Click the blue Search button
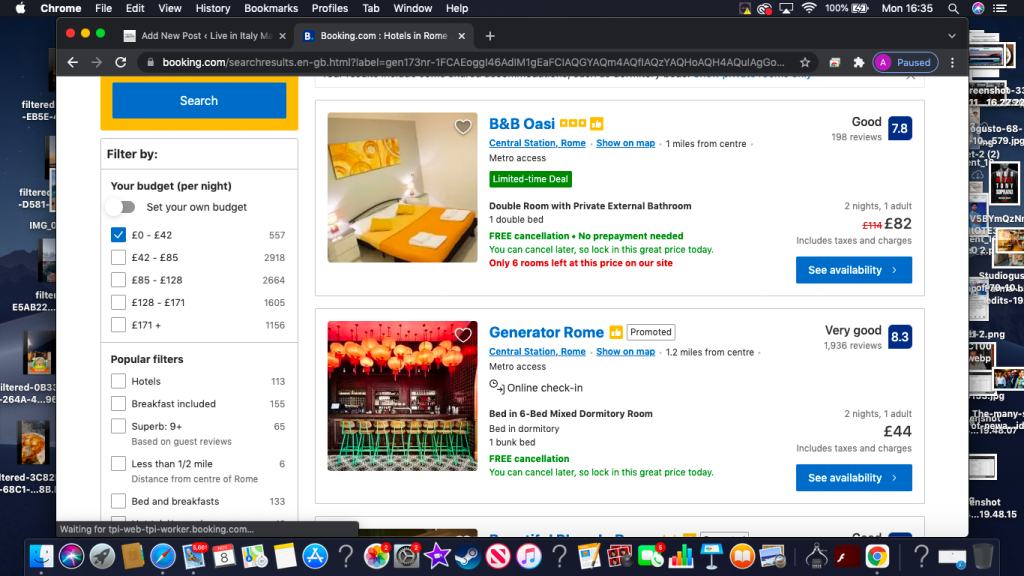 click(199, 101)
